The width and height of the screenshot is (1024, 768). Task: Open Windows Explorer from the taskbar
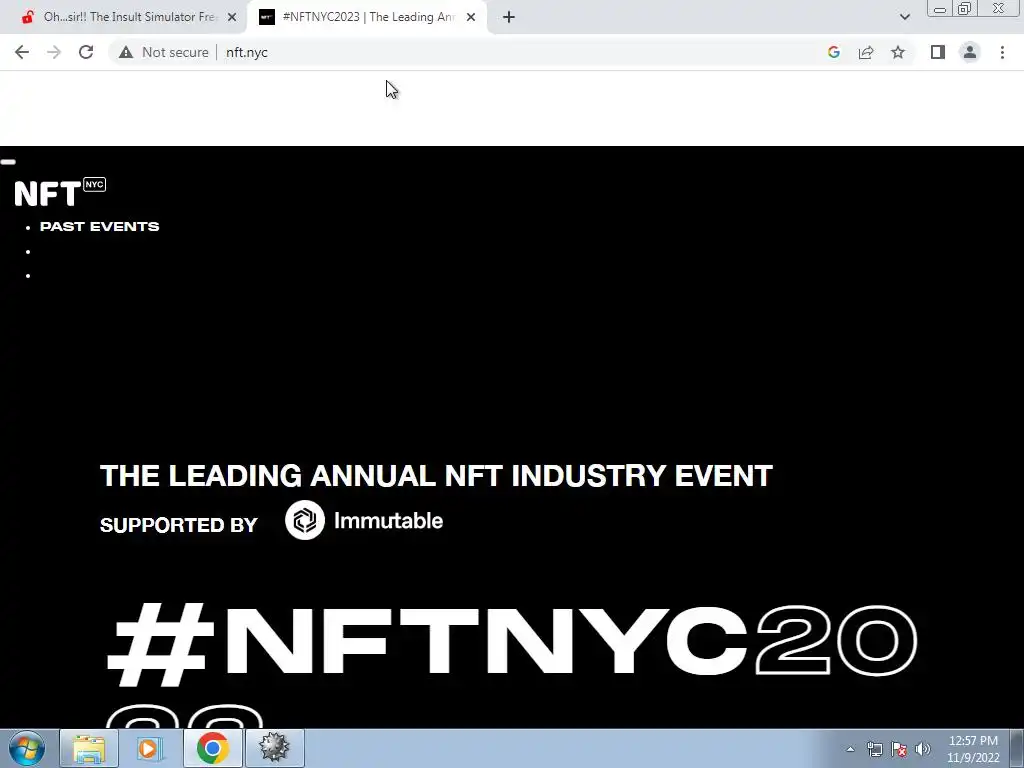point(89,748)
